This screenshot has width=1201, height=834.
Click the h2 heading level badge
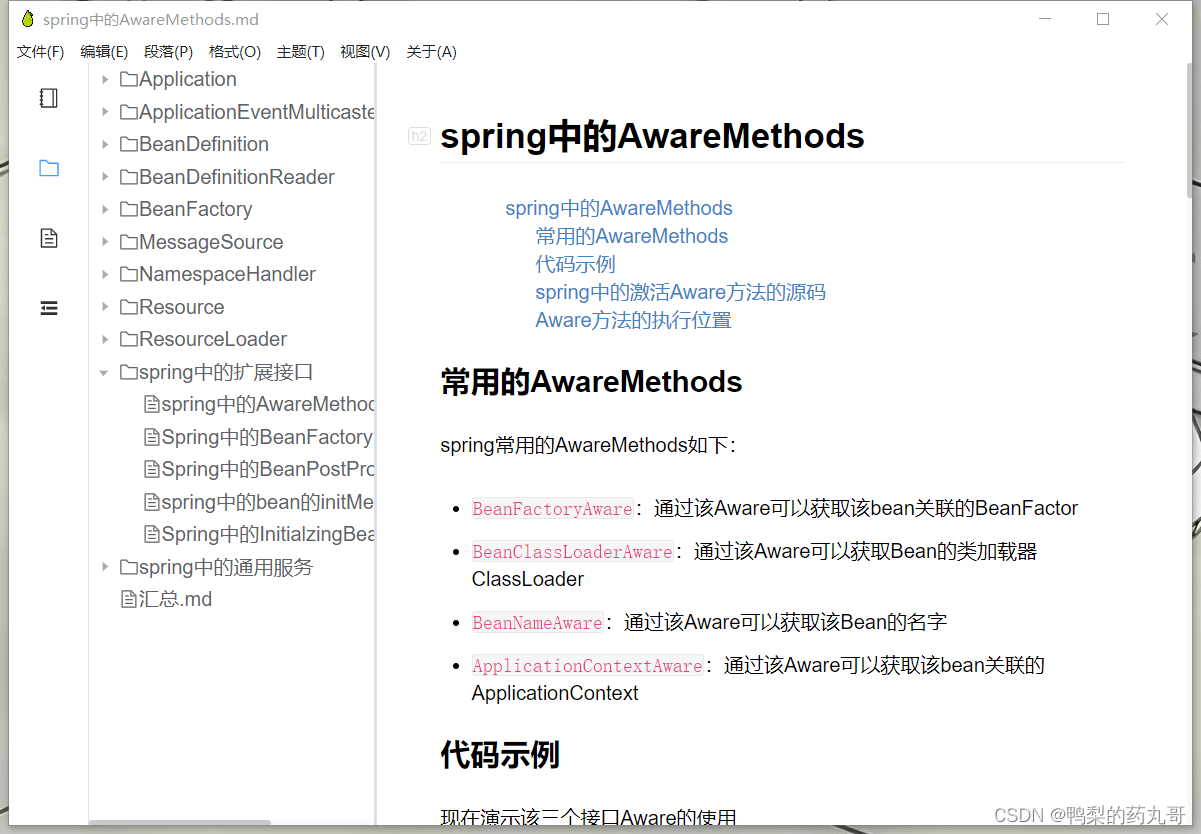[419, 136]
